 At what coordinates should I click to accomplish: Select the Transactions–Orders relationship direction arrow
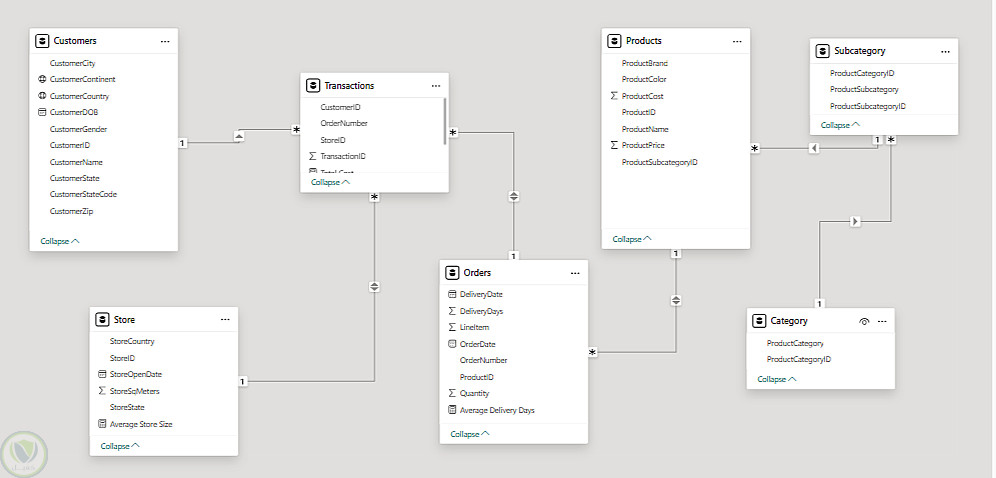coord(514,196)
